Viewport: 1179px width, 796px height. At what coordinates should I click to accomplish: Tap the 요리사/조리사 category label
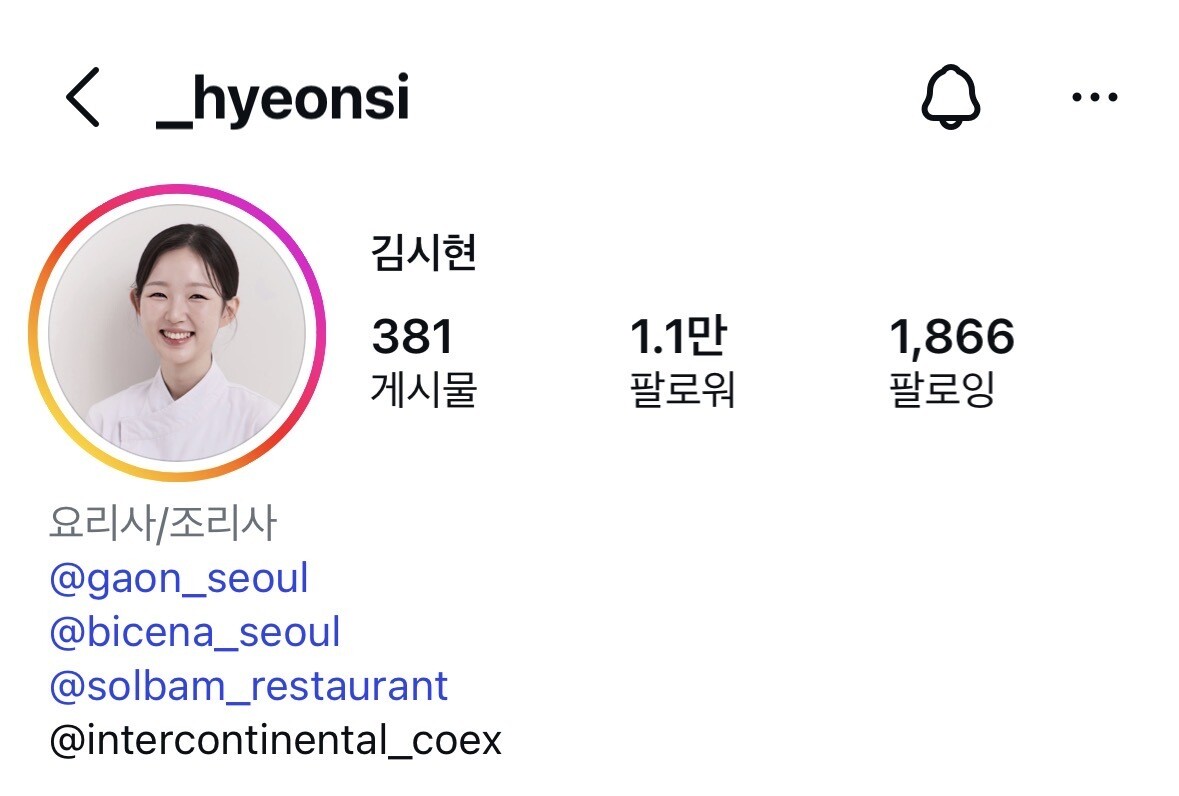pos(163,522)
